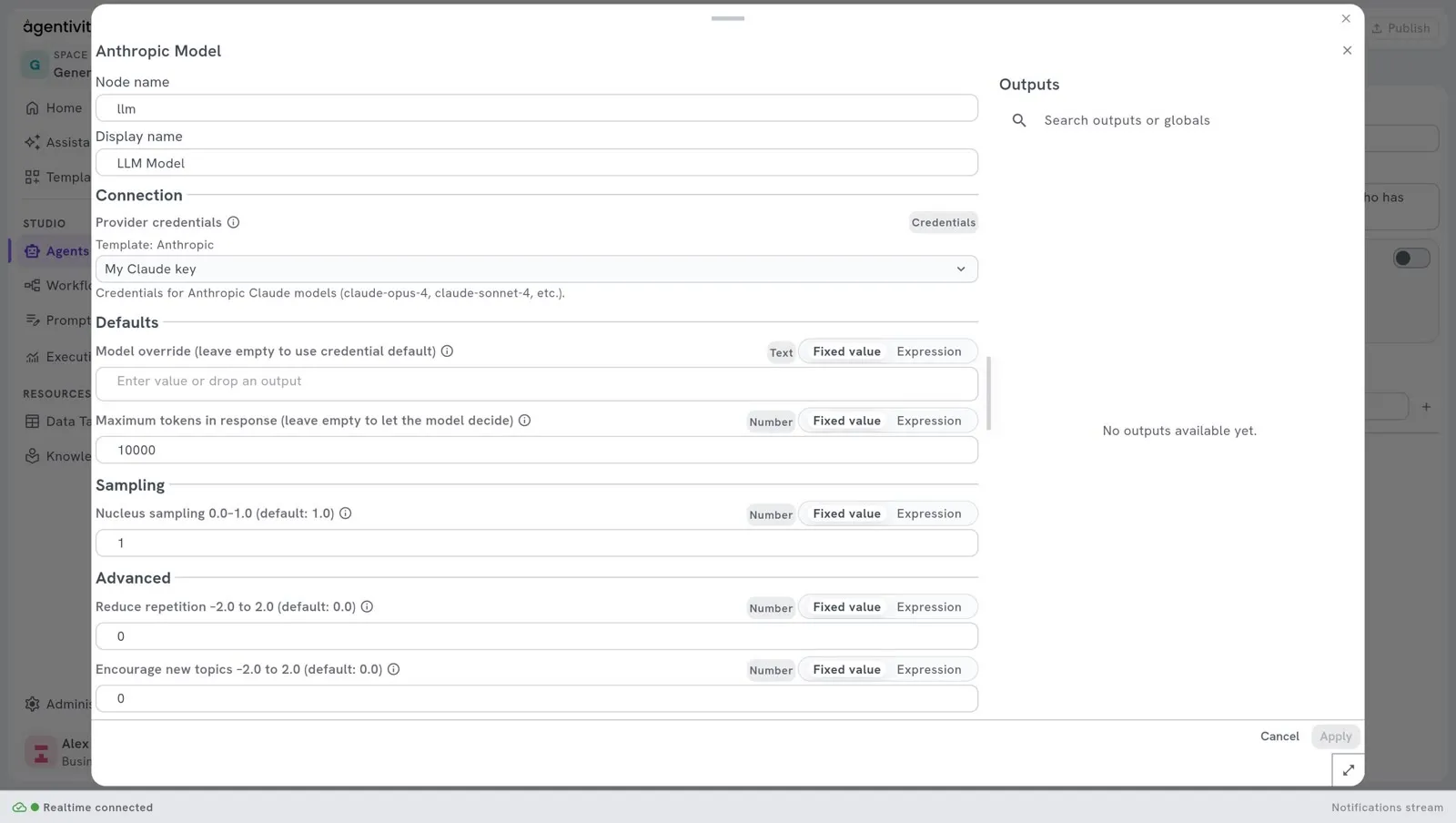Screen dimensions: 1456x823
Task: Open the Maximum tokens info tooltip icon
Action: coord(524,421)
